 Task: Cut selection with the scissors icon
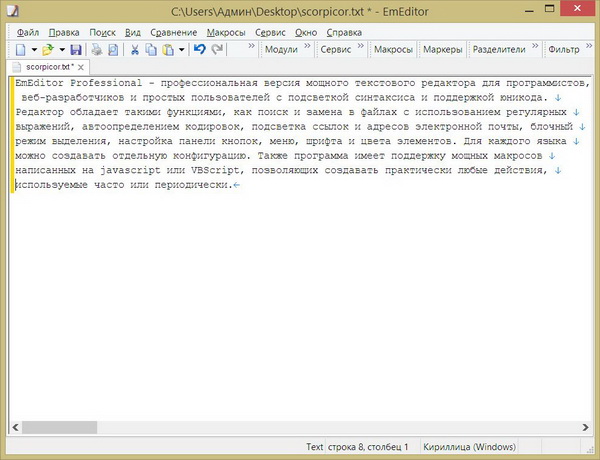click(x=135, y=49)
